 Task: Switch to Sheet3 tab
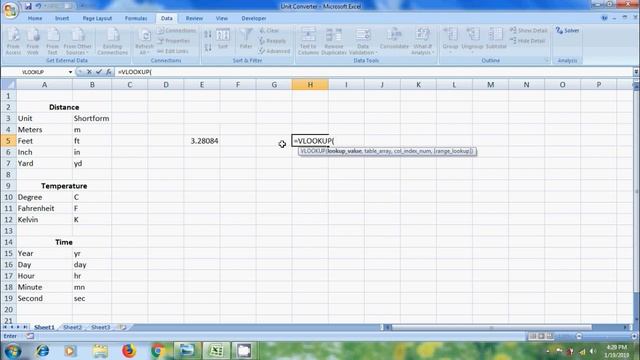coord(100,327)
